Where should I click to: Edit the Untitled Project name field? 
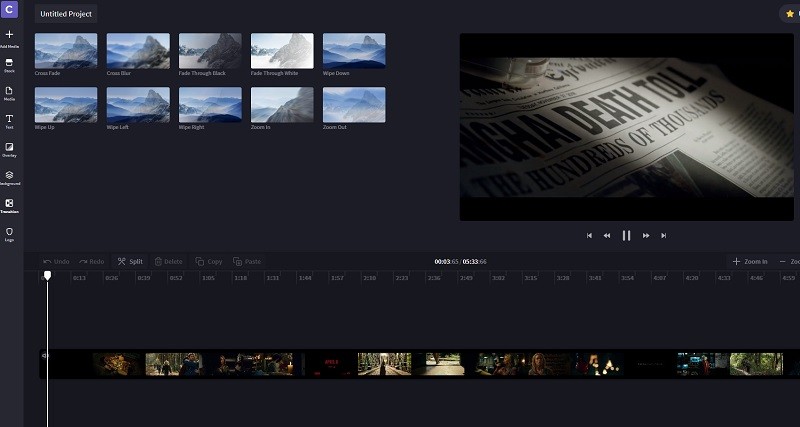pyautogui.click(x=66, y=14)
